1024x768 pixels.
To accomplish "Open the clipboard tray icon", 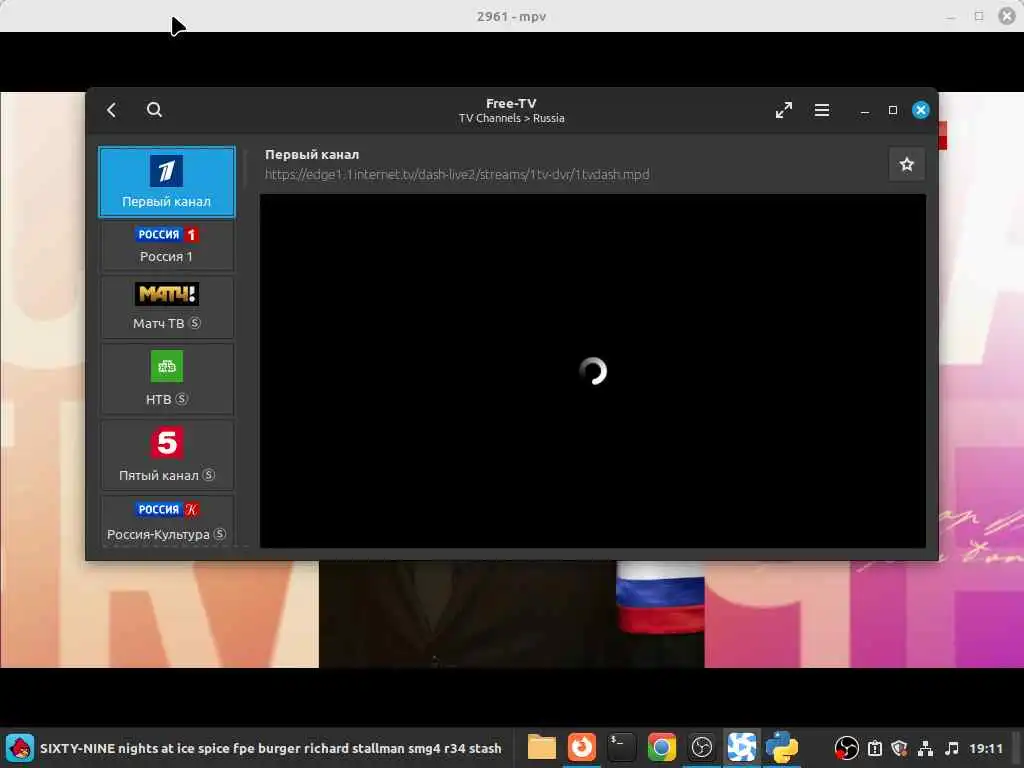I will pos(875,748).
